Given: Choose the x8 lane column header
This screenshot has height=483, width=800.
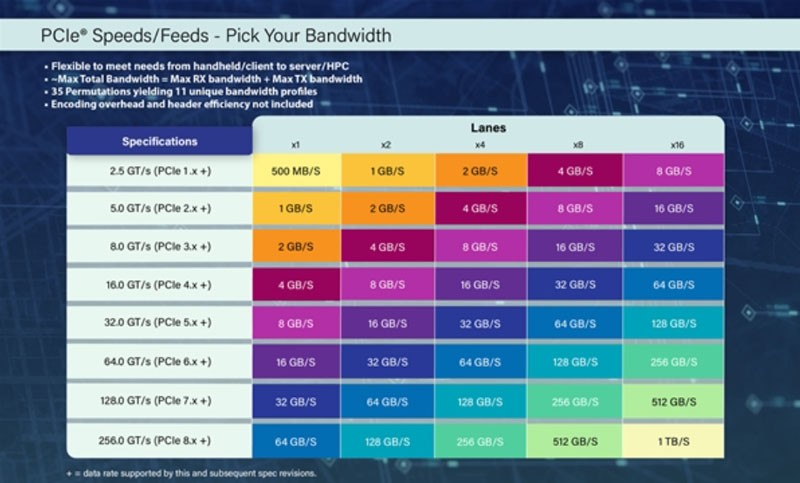Looking at the screenshot, I should click(x=575, y=144).
